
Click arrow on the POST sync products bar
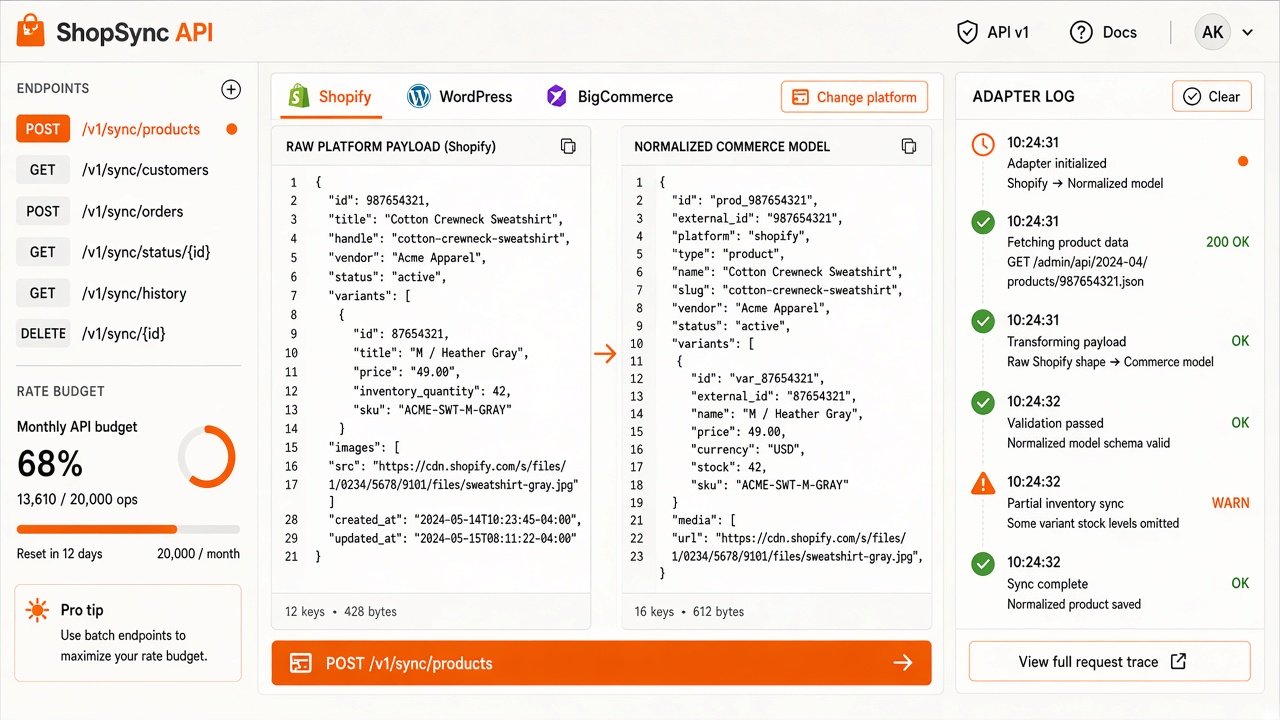tap(903, 663)
